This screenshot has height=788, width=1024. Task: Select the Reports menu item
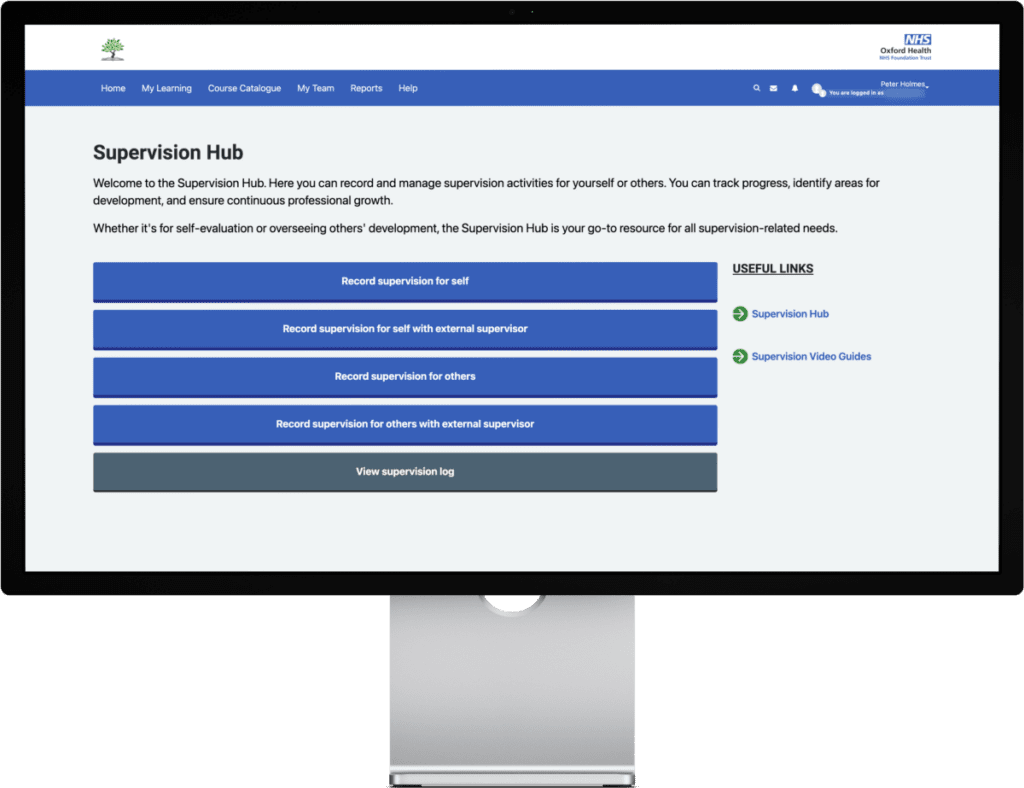[366, 88]
